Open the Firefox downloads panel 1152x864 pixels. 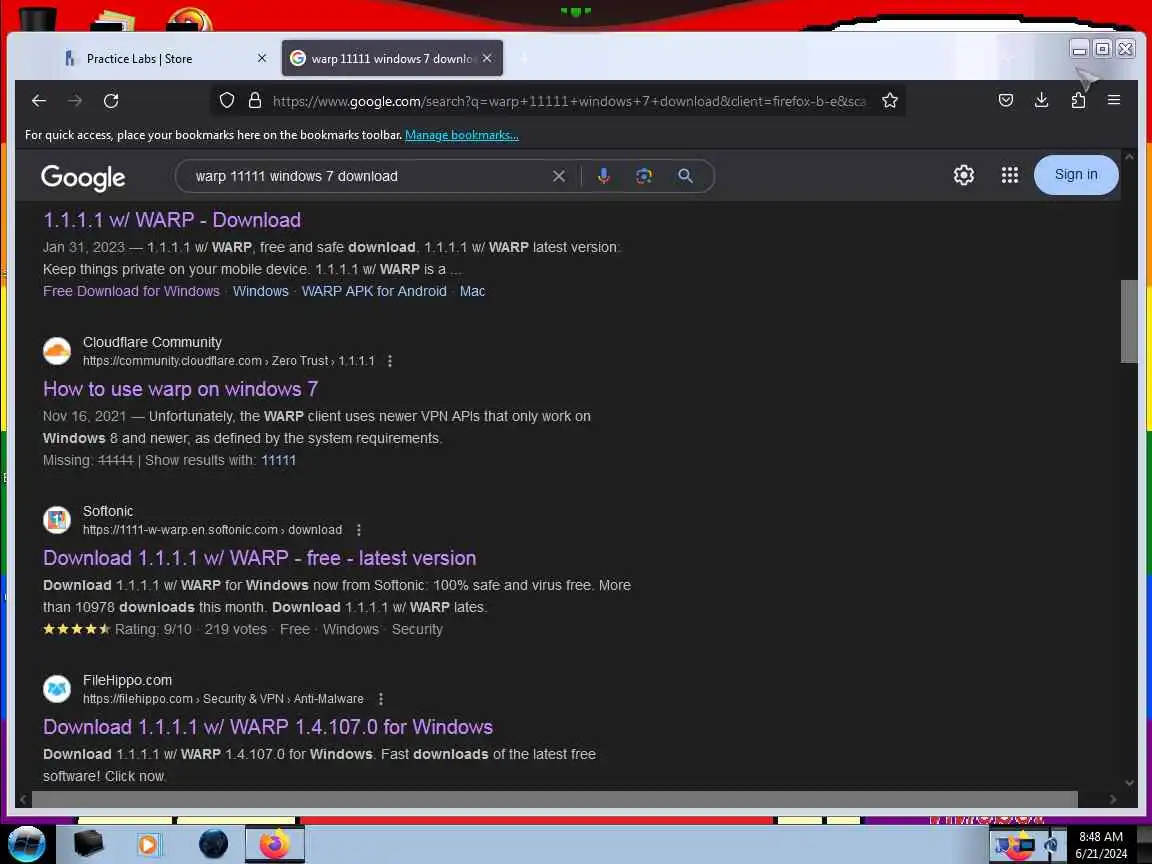[x=1041, y=100]
